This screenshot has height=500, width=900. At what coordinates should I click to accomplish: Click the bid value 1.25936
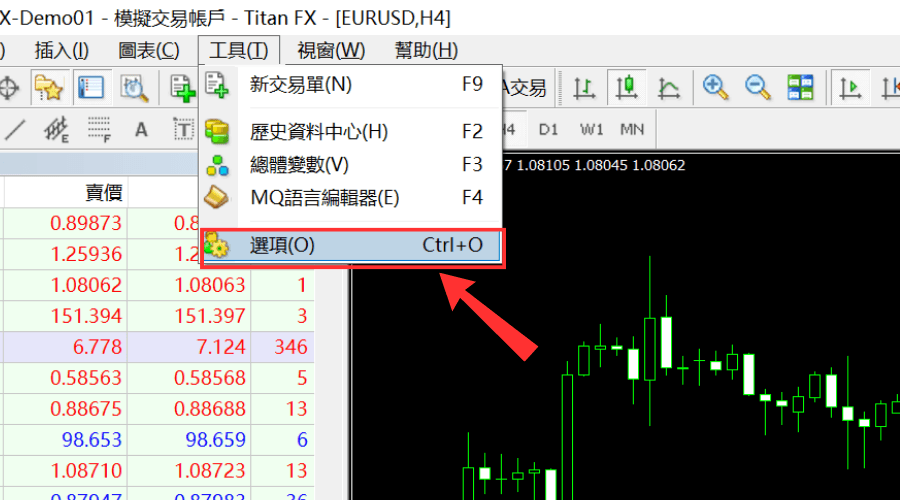[x=86, y=254]
